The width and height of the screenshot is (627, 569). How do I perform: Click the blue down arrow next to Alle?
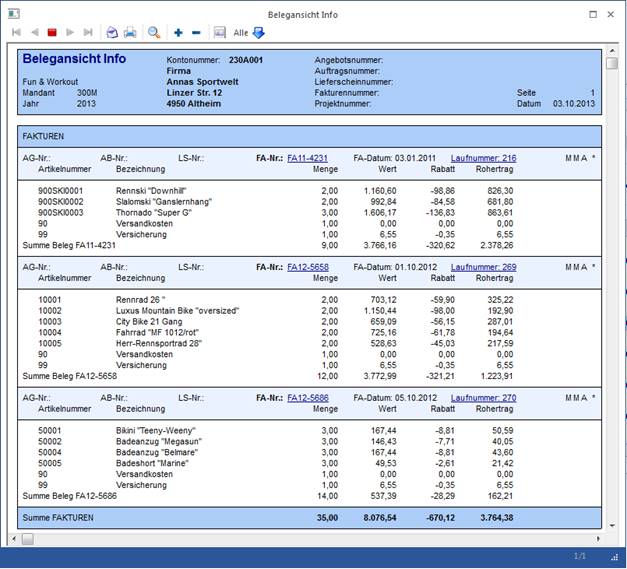[x=259, y=33]
